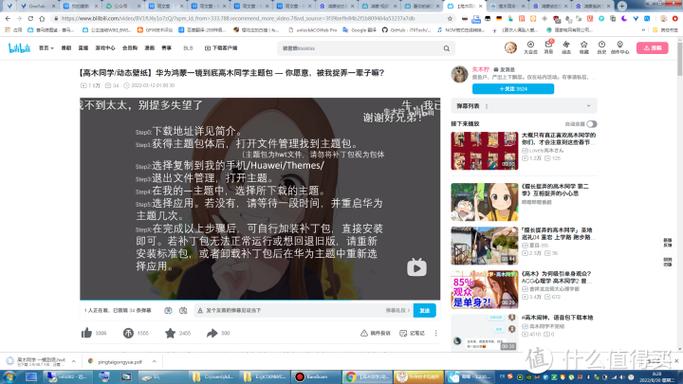
Task: Close the downloads bar
Action: [676, 361]
